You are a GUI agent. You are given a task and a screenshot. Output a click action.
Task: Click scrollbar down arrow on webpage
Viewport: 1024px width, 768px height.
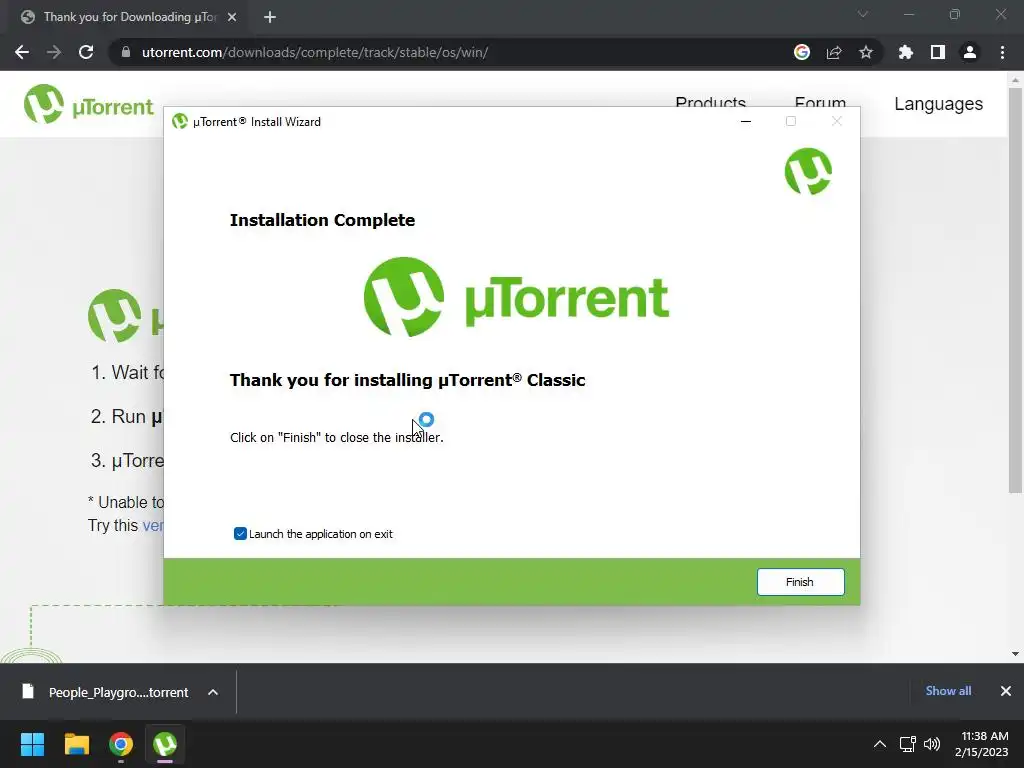coord(1015,654)
